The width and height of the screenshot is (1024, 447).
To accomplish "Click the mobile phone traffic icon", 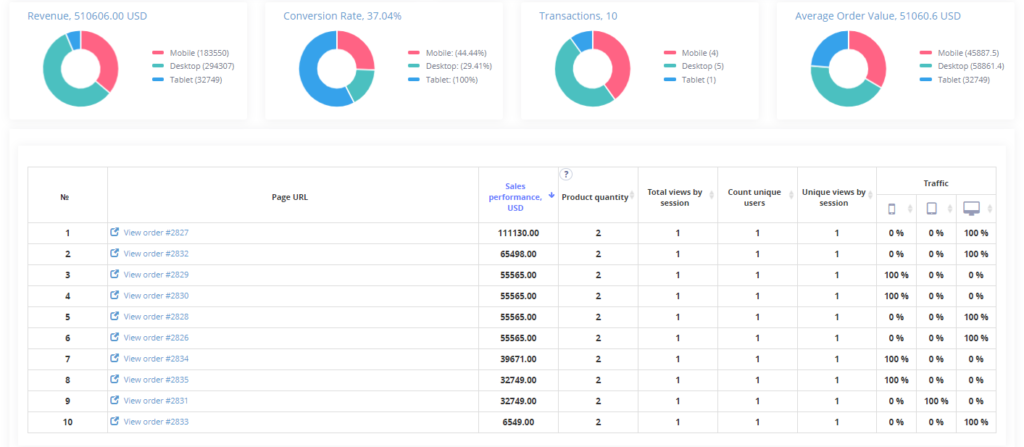I will [891, 208].
